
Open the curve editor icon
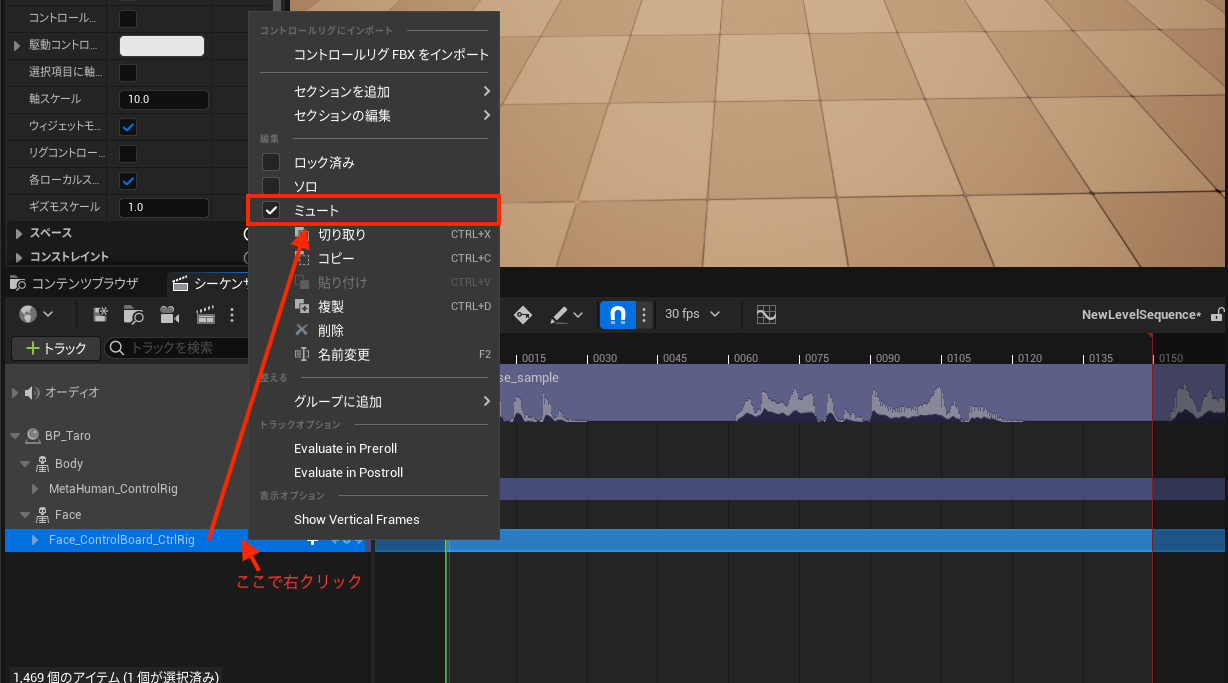pyautogui.click(x=766, y=315)
